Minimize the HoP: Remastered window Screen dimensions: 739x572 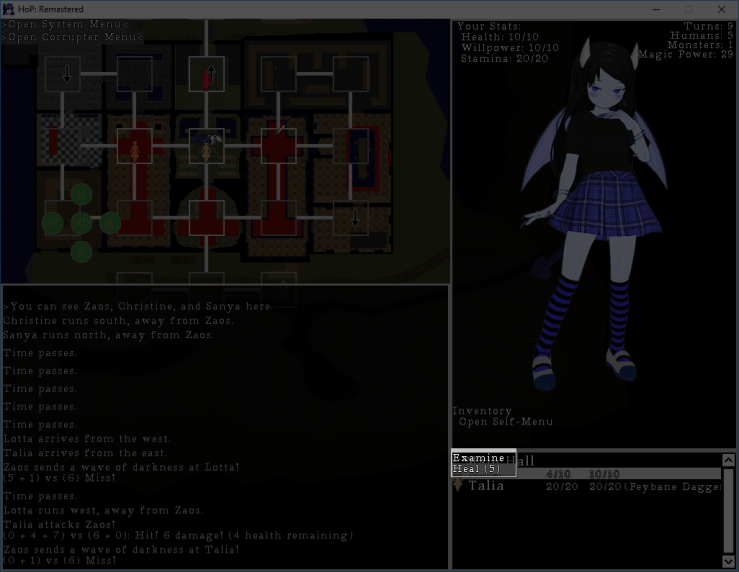pyautogui.click(x=656, y=9)
